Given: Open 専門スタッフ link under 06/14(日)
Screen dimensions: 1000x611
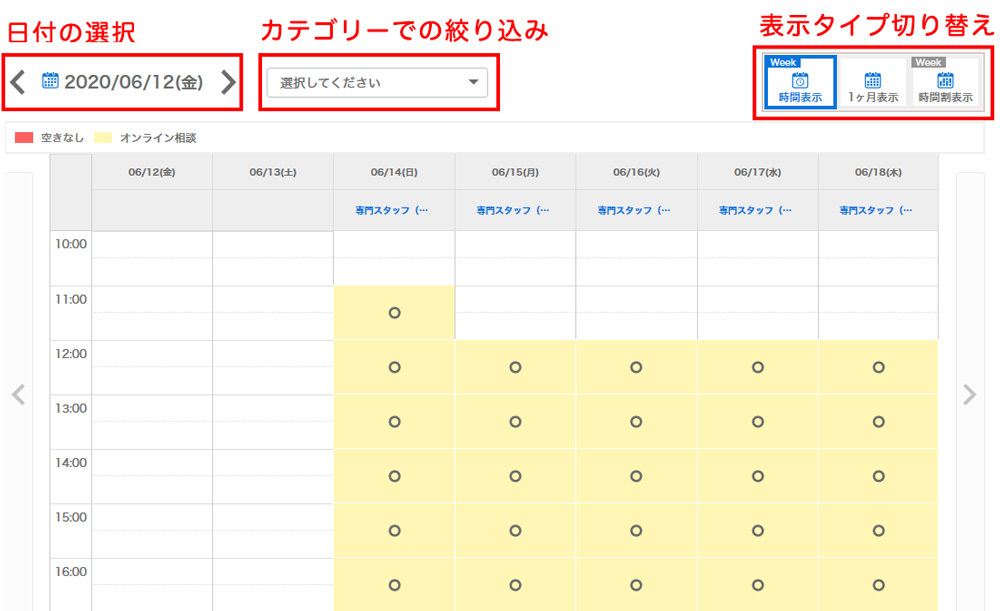Looking at the screenshot, I should coord(394,211).
